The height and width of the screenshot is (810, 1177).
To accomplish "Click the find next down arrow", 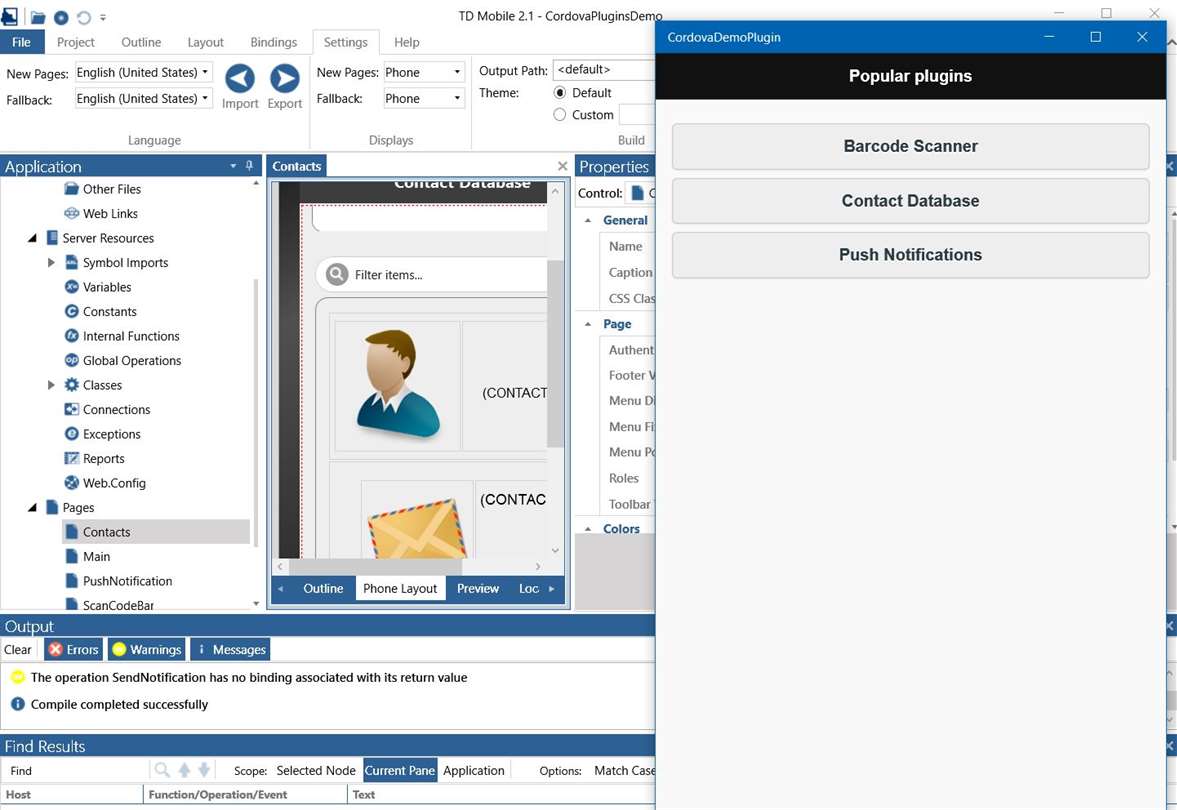I will pos(203,770).
